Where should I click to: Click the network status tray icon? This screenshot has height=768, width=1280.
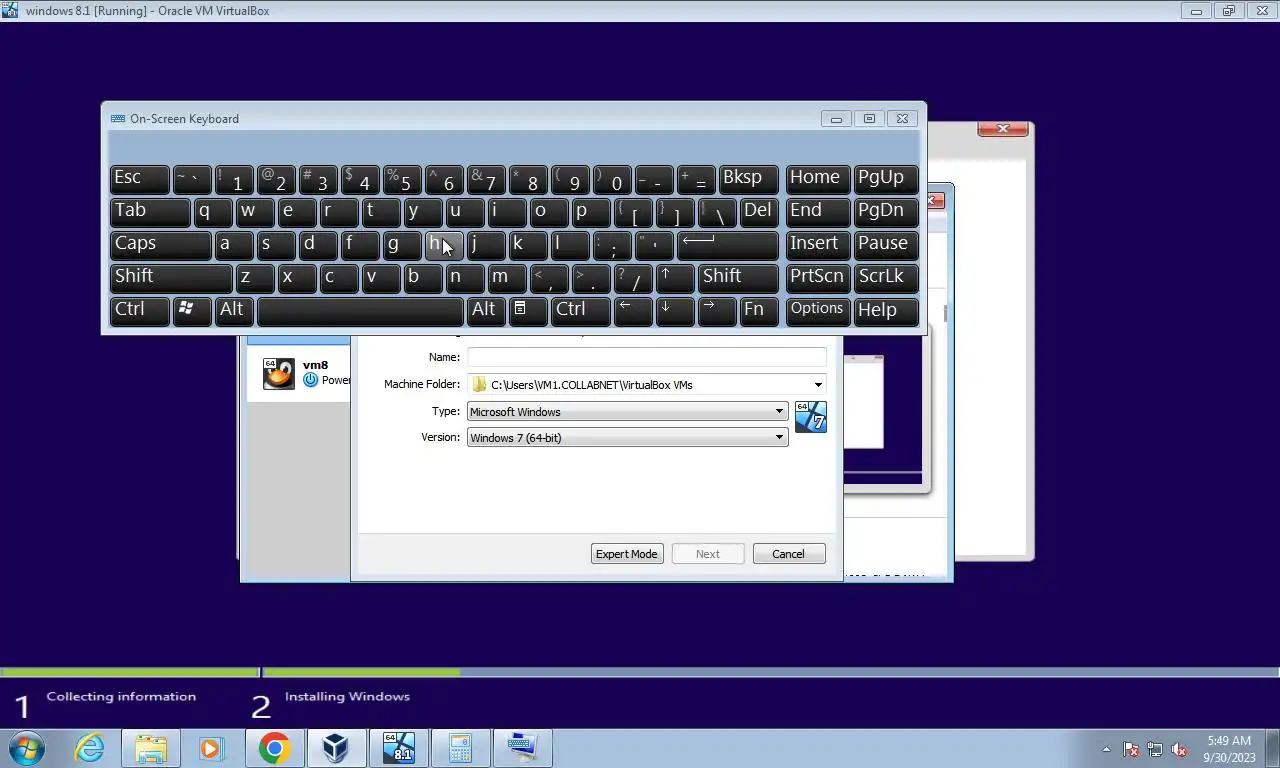[1155, 749]
